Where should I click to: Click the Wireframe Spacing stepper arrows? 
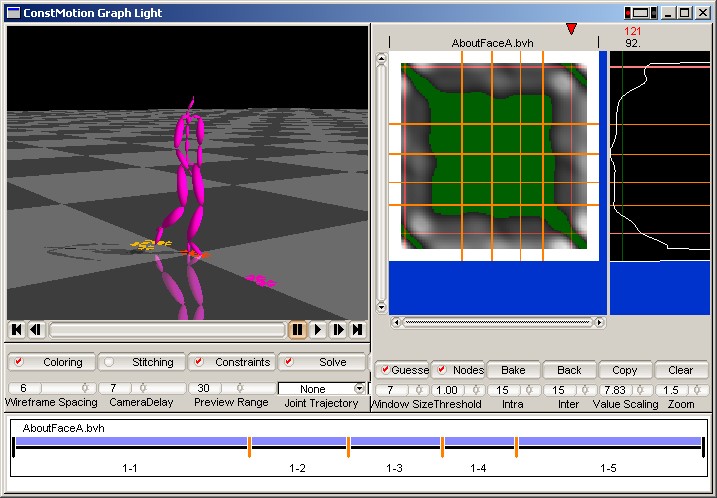point(84,388)
